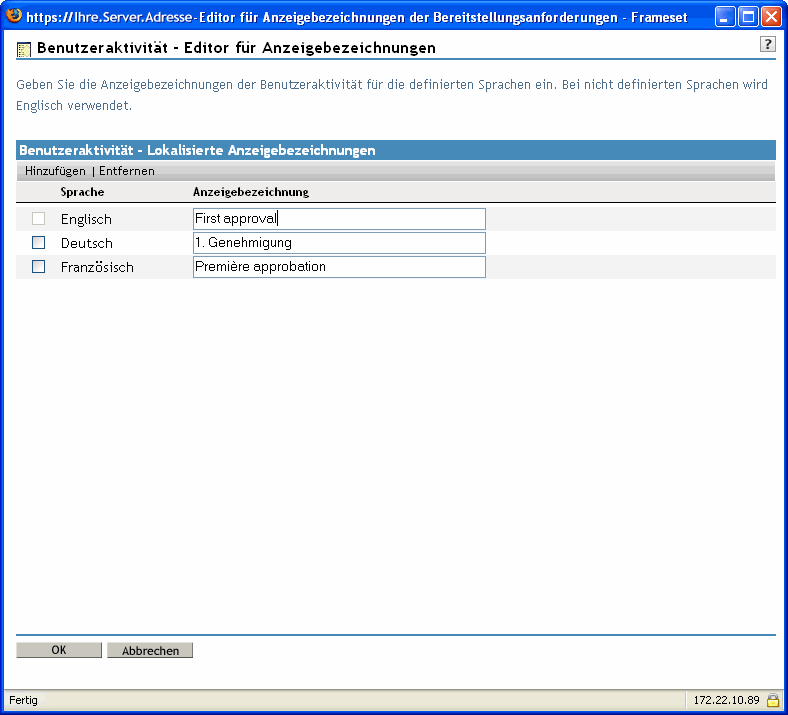Viewport: 788px width, 715px height.
Task: Click the Französisch language label
Action: click(x=97, y=267)
